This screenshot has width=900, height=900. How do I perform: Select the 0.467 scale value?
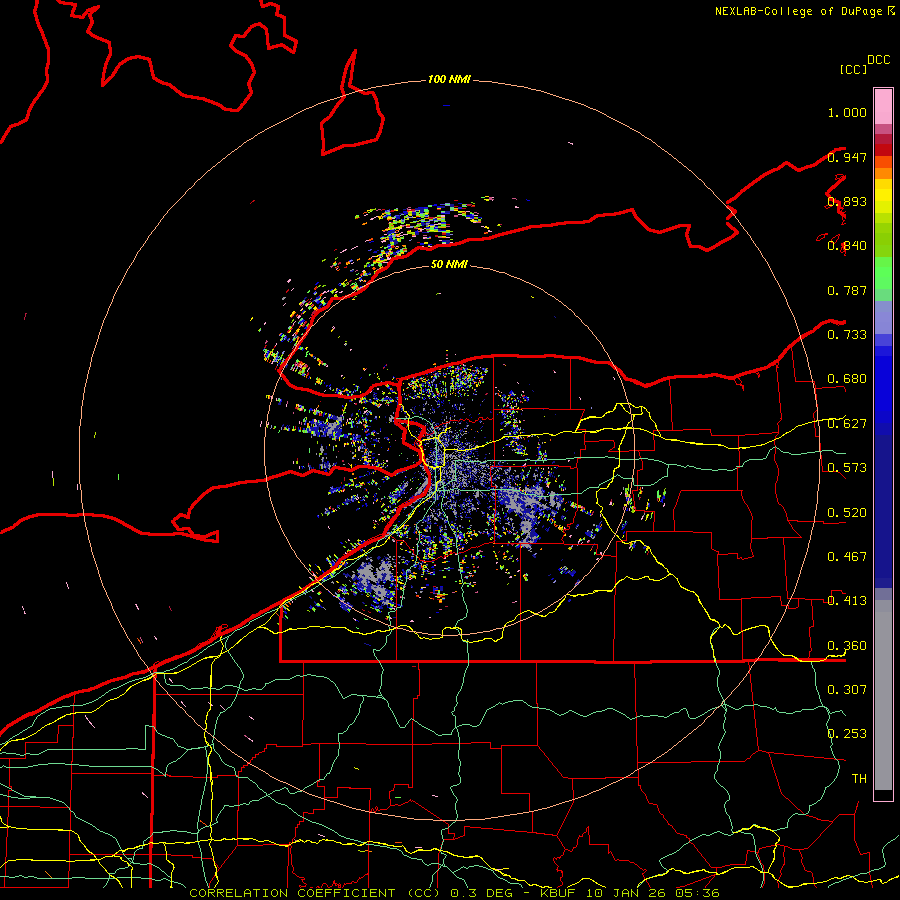pyautogui.click(x=847, y=557)
